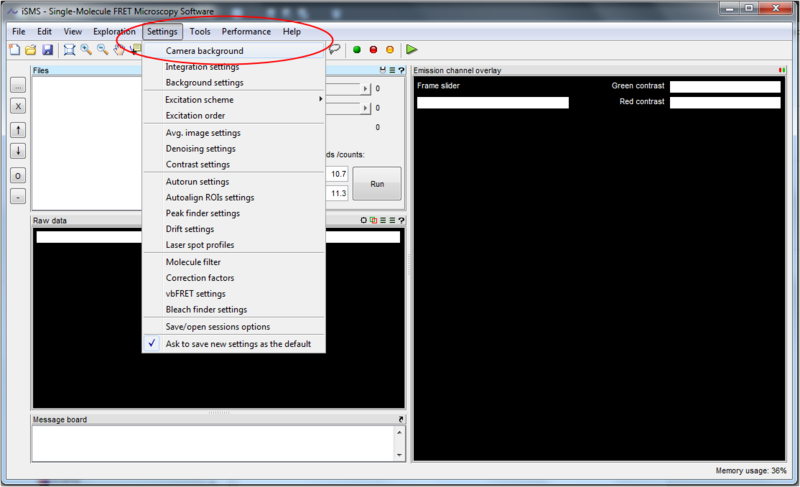Click the move file up arrow button
This screenshot has width=800, height=487.
coord(18,130)
